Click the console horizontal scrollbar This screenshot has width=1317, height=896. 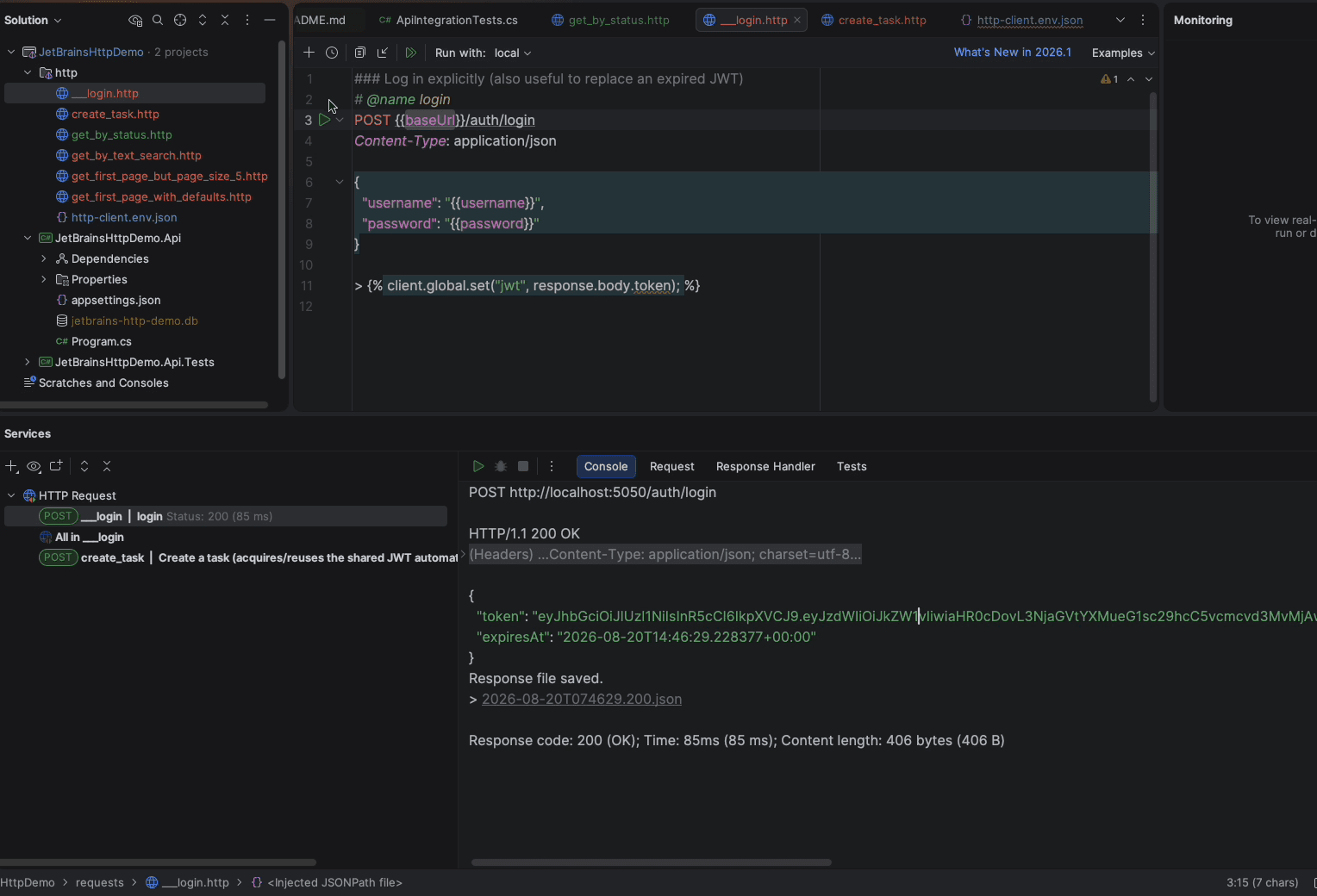pos(652,862)
